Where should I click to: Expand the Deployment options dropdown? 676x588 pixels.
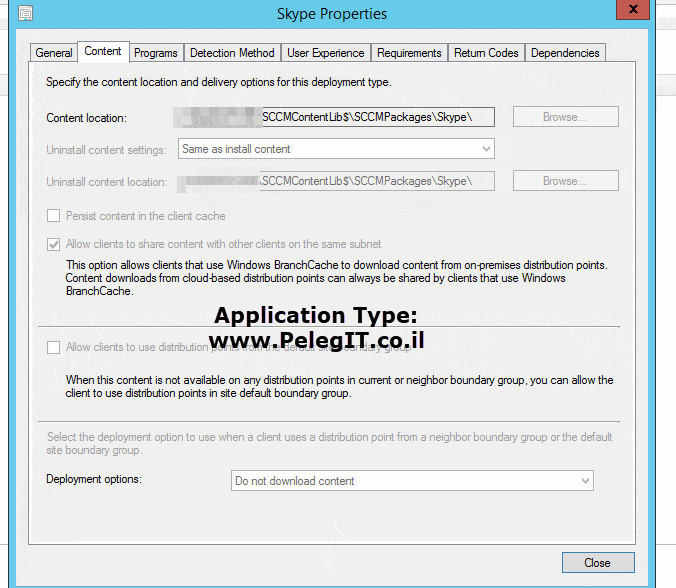point(412,481)
